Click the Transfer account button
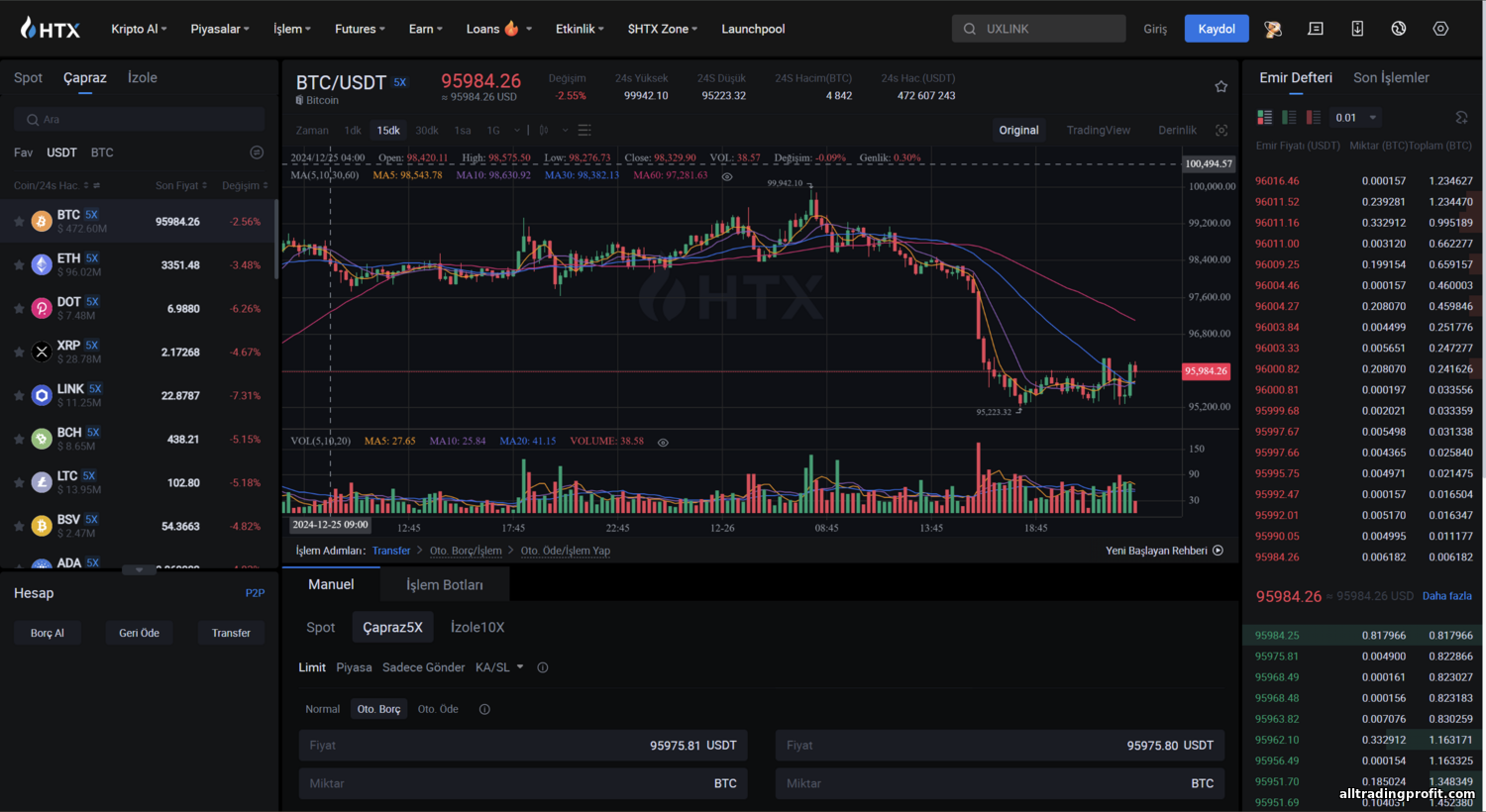The width and height of the screenshot is (1486, 812). click(231, 633)
